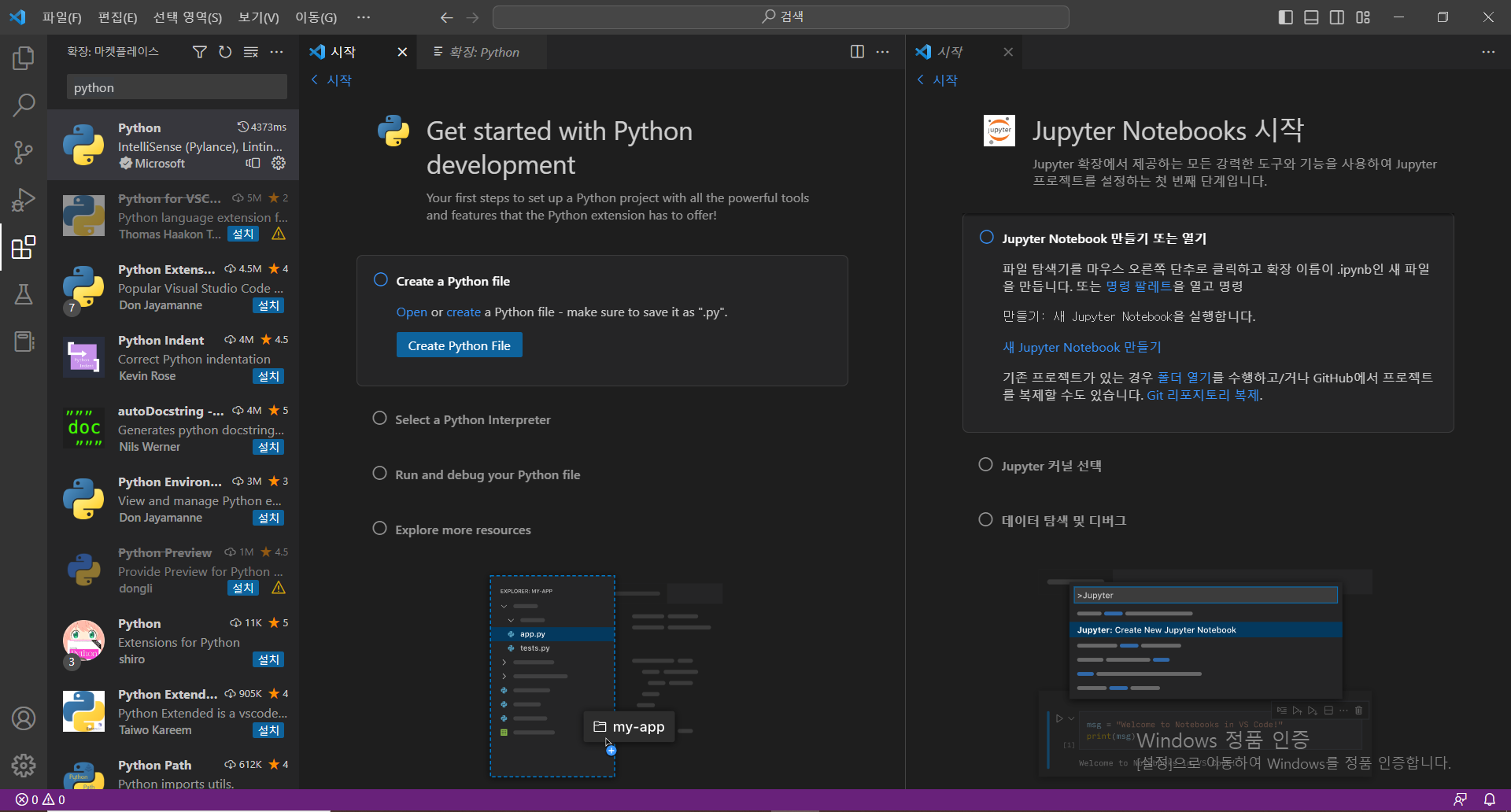Go back using the title bar arrow
The width and height of the screenshot is (1511, 812).
tap(446, 17)
